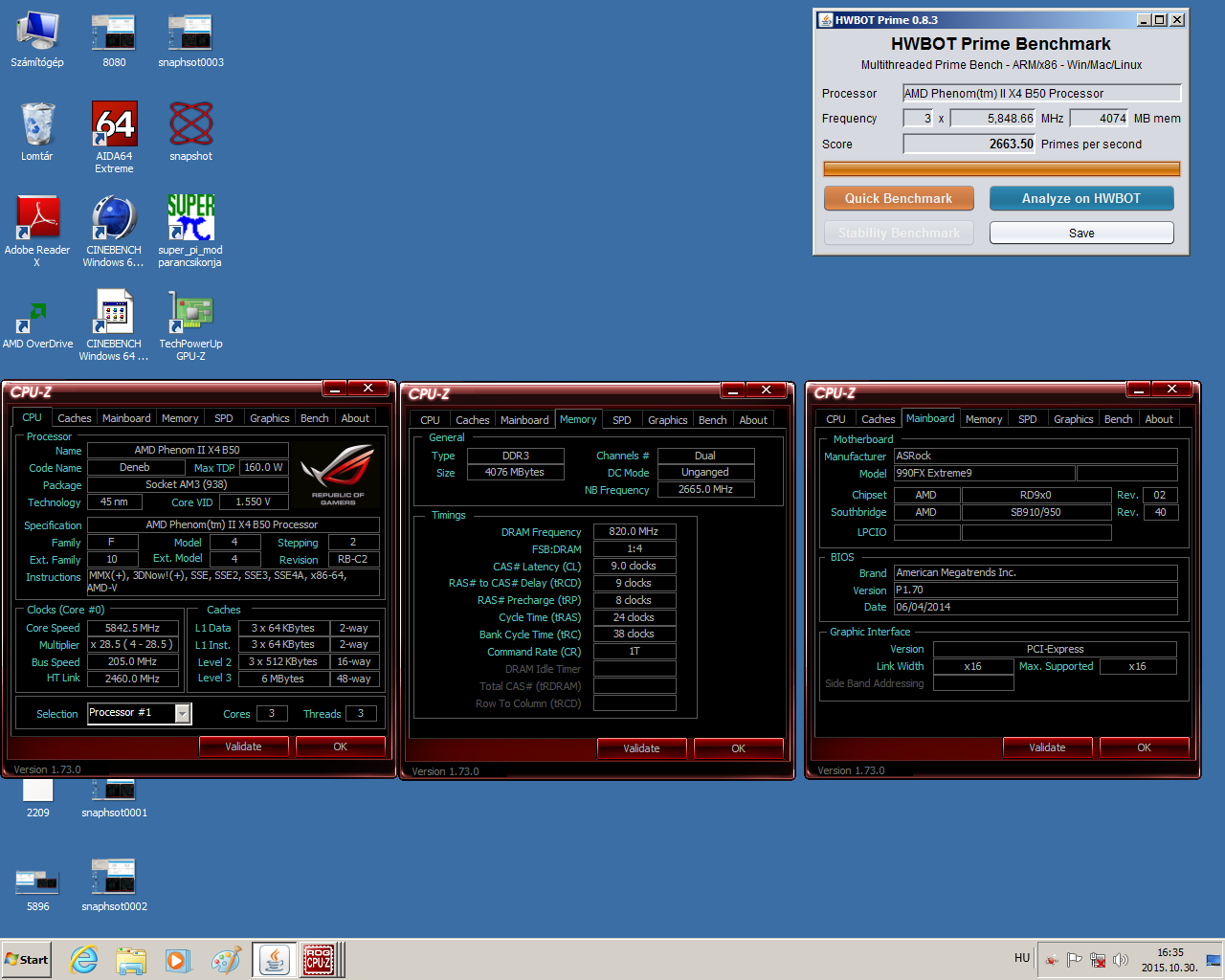Viewport: 1225px width, 980px height.
Task: Open Internet Explorer from taskbar
Action: [x=84, y=960]
